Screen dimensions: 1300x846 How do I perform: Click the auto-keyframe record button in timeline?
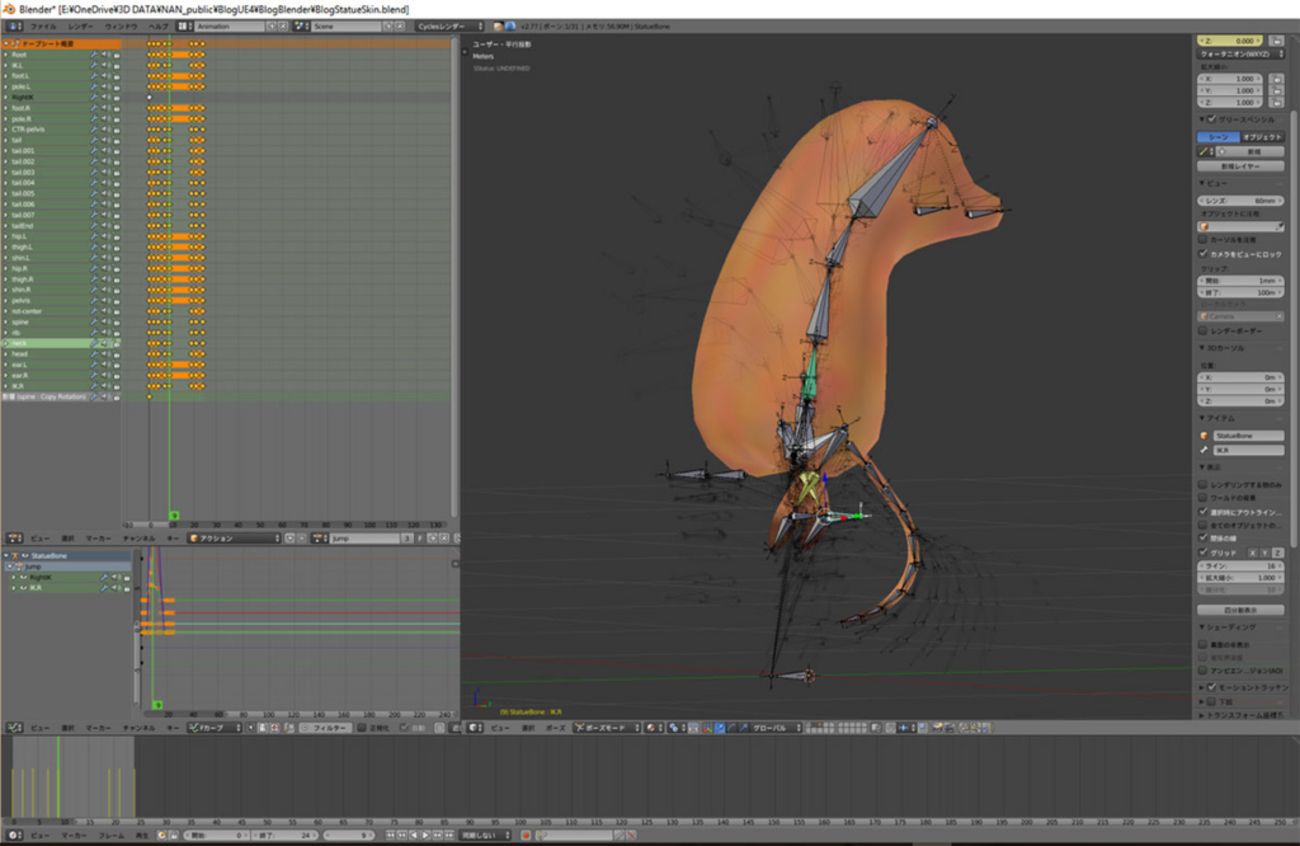(x=526, y=835)
